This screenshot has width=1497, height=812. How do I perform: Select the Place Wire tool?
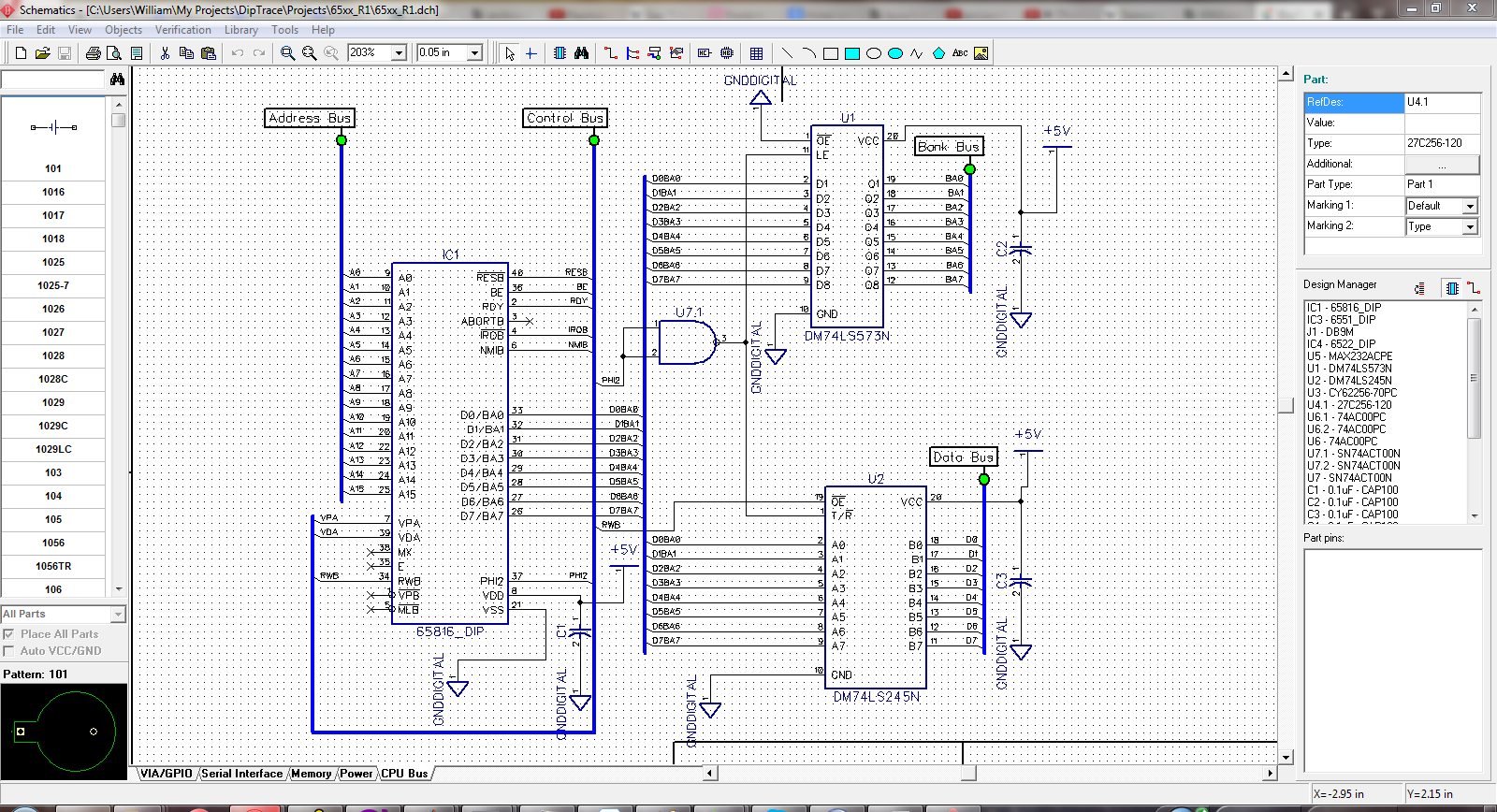[611, 53]
